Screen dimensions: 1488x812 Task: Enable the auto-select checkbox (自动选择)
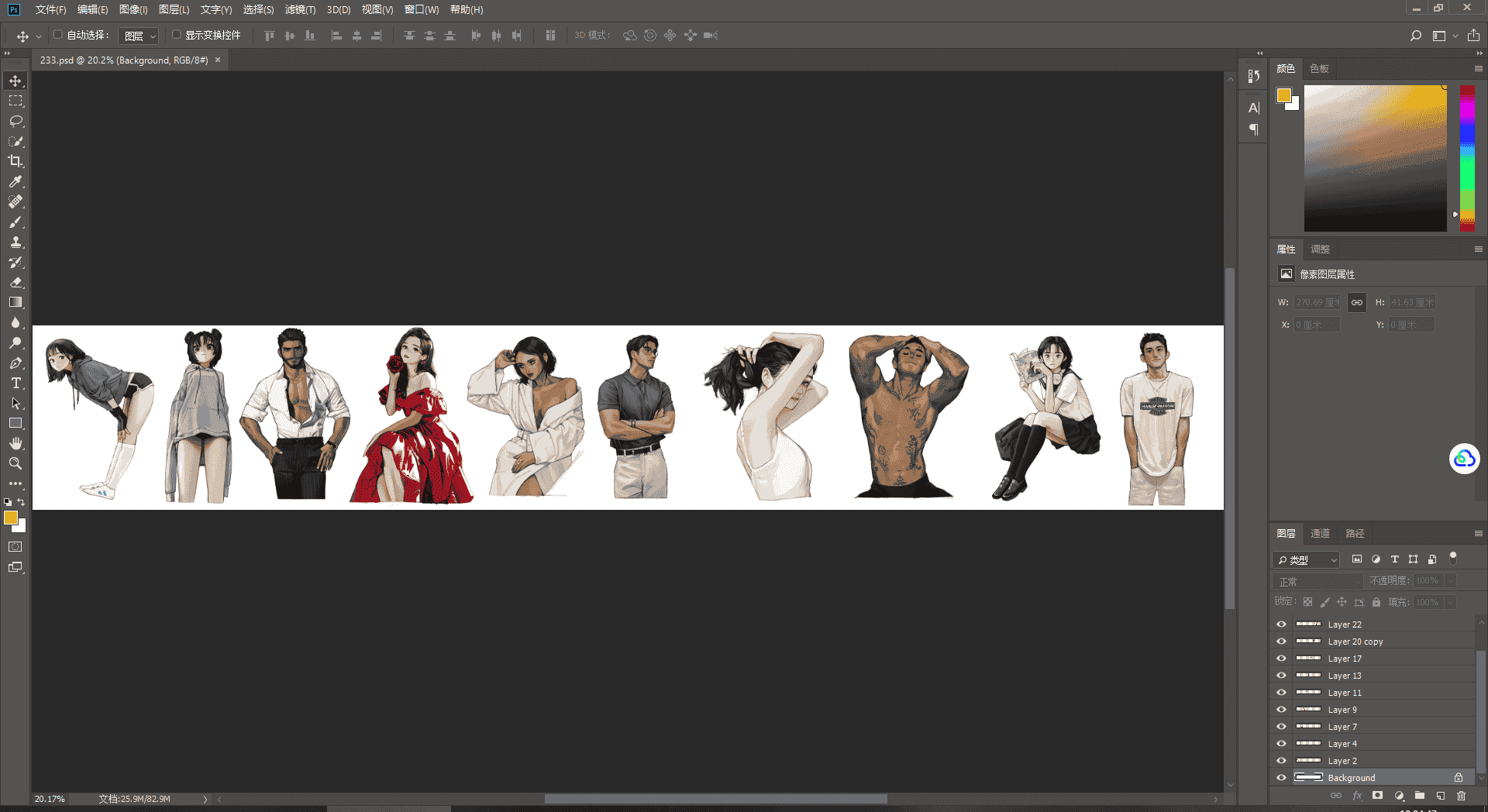[58, 35]
